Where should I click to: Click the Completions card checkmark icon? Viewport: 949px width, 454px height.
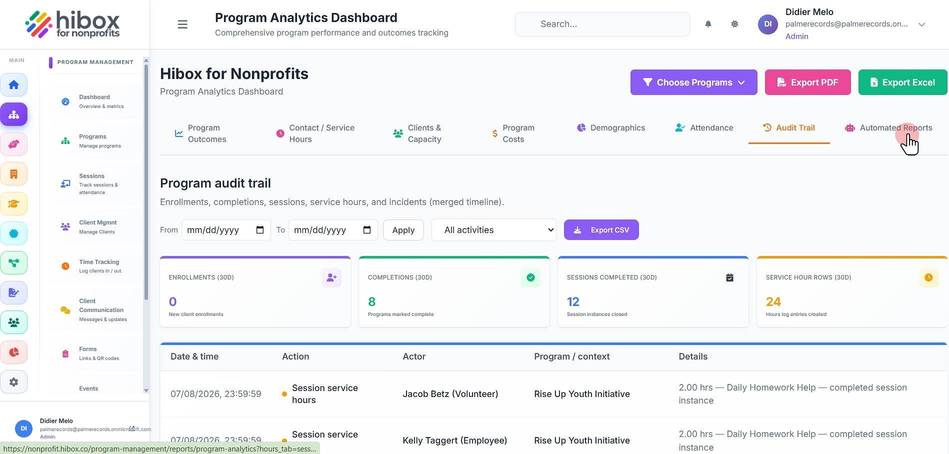click(x=530, y=278)
